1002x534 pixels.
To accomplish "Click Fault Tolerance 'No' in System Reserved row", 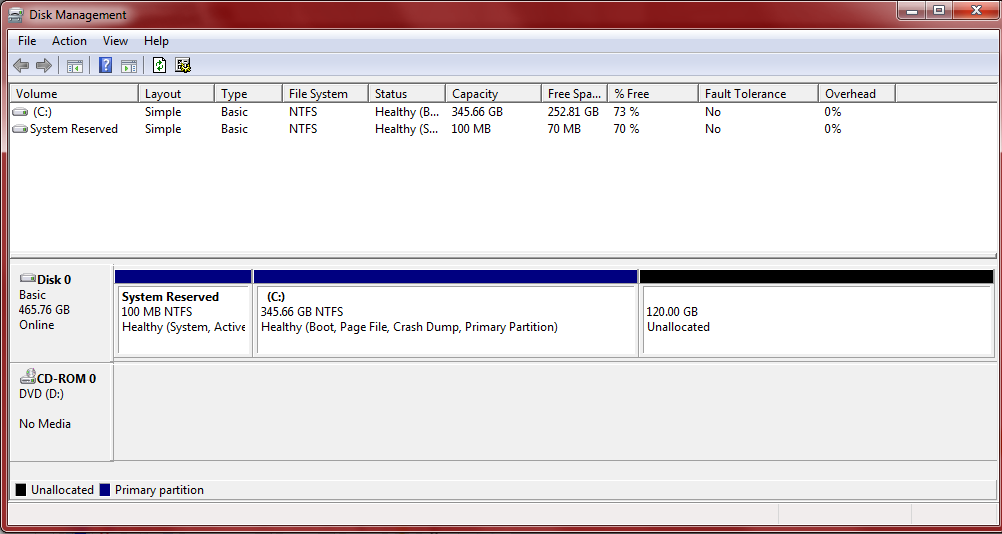I will pos(713,129).
